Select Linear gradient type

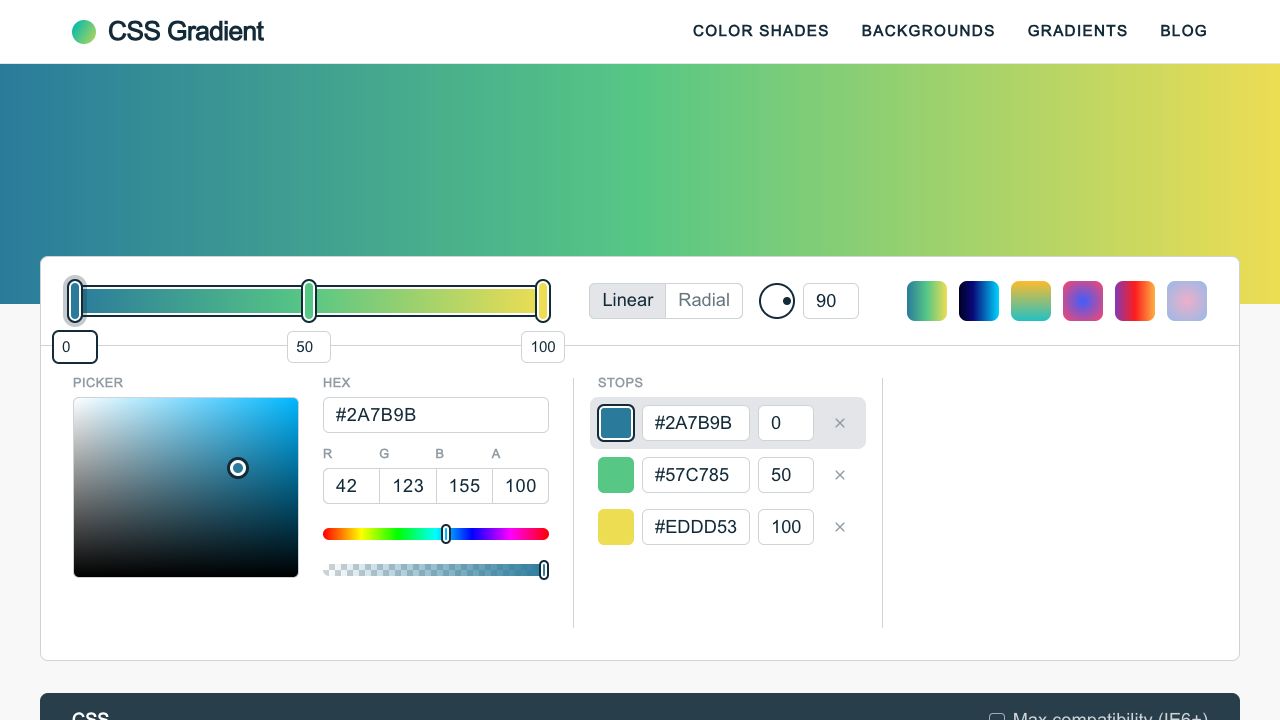(627, 301)
